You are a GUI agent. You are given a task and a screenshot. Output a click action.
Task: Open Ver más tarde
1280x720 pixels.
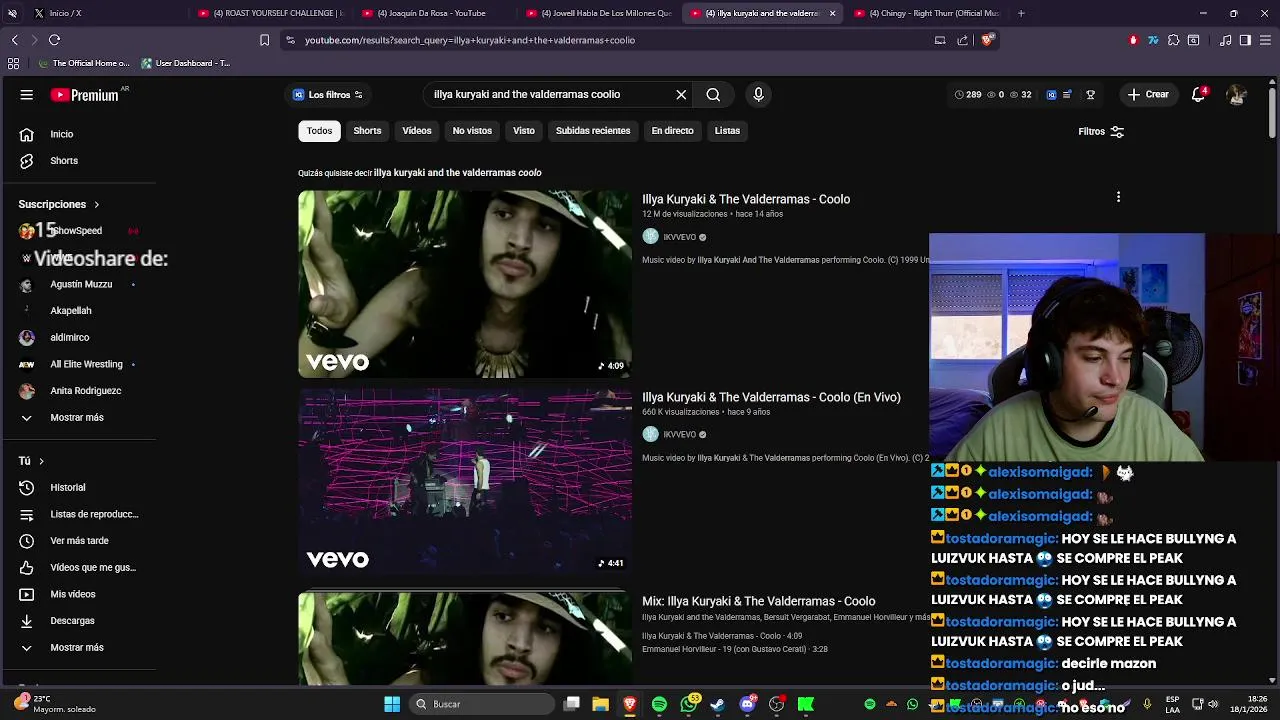(78, 541)
